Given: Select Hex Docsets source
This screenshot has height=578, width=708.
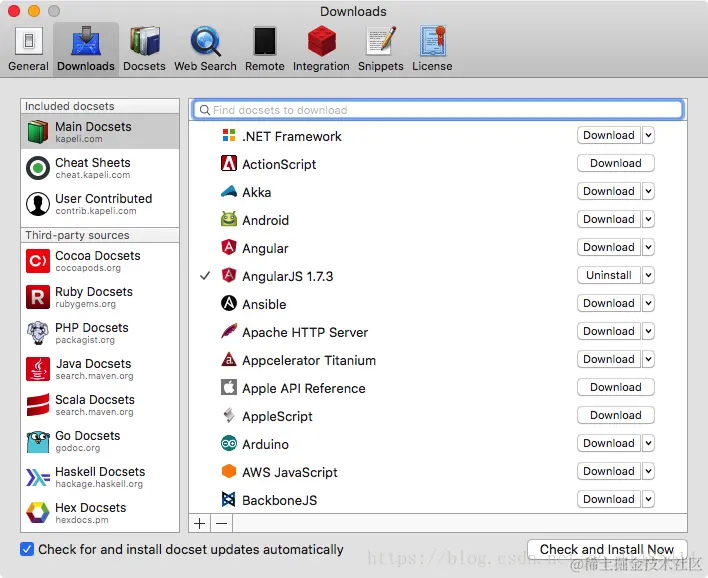Looking at the screenshot, I should click(100, 513).
